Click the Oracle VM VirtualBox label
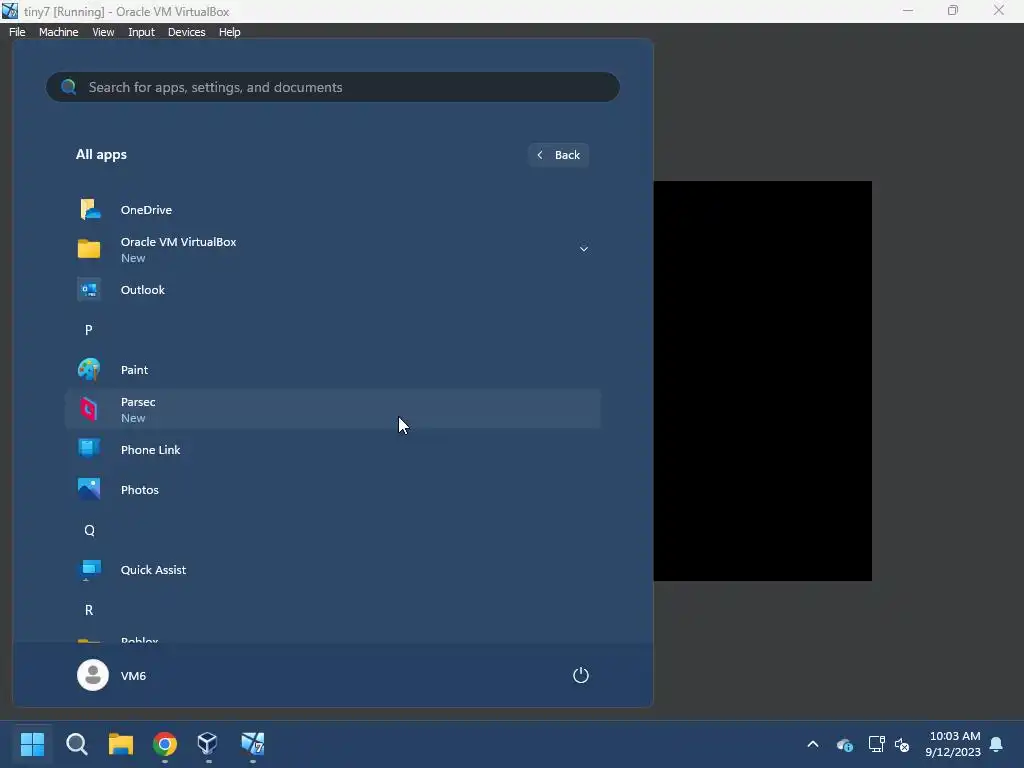The width and height of the screenshot is (1024, 768). (178, 242)
